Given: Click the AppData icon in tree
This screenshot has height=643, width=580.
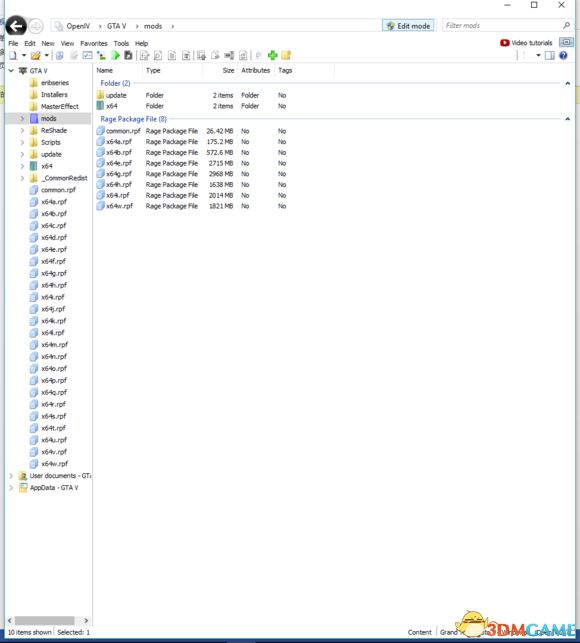Looking at the screenshot, I should (23, 488).
